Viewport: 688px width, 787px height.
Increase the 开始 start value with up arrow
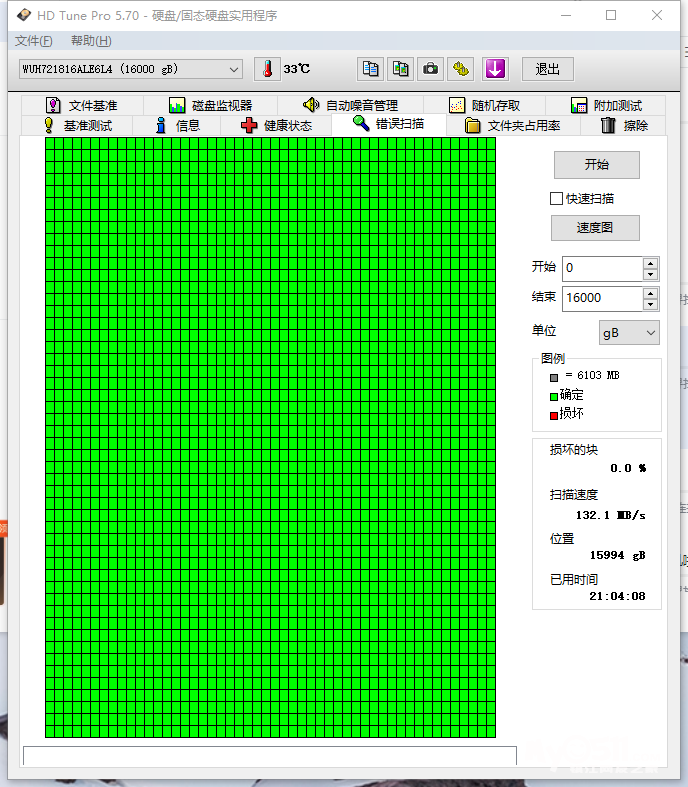coord(651,262)
